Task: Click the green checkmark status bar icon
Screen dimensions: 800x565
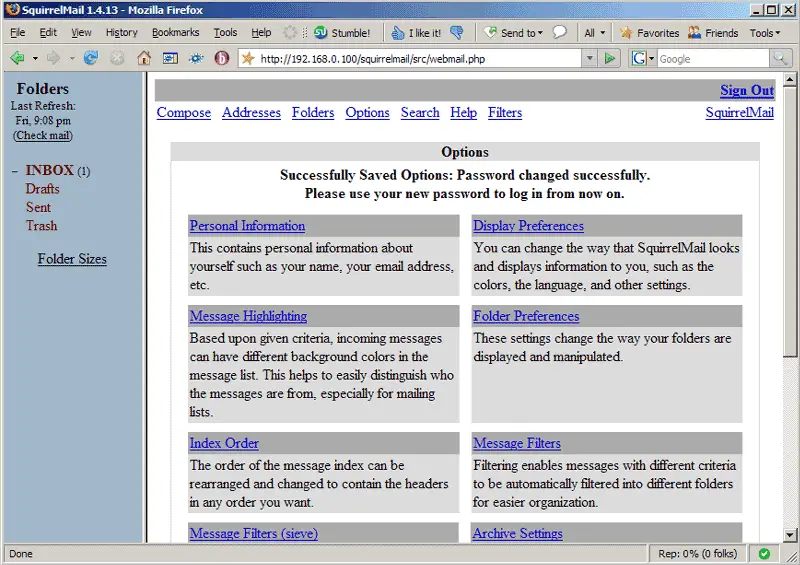Action: point(764,554)
